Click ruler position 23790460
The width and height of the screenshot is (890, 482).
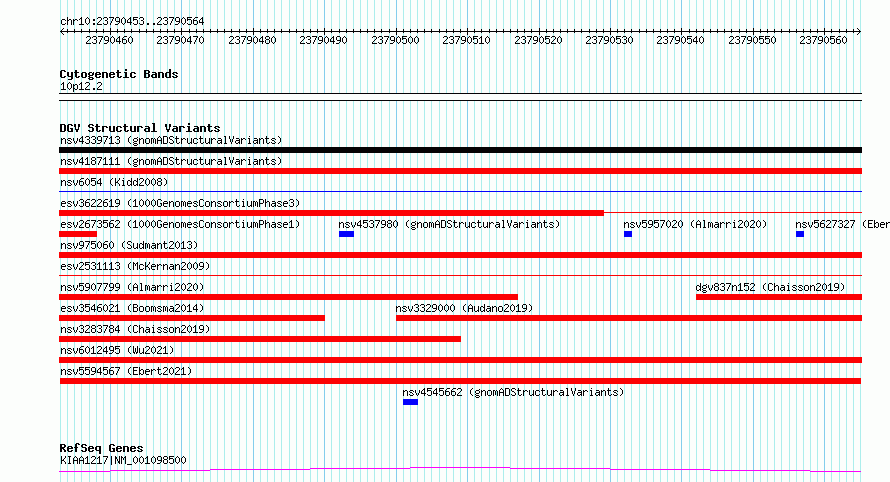(x=109, y=40)
